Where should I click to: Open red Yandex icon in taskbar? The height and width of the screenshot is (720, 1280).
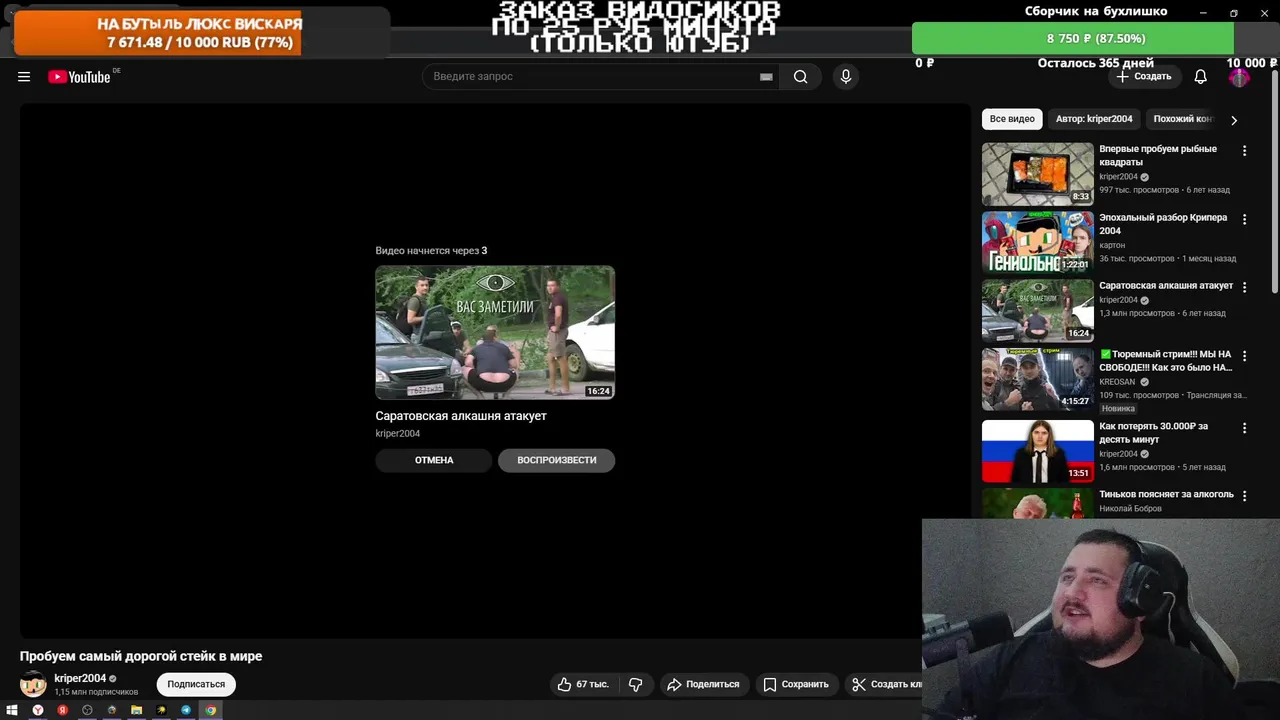point(62,710)
